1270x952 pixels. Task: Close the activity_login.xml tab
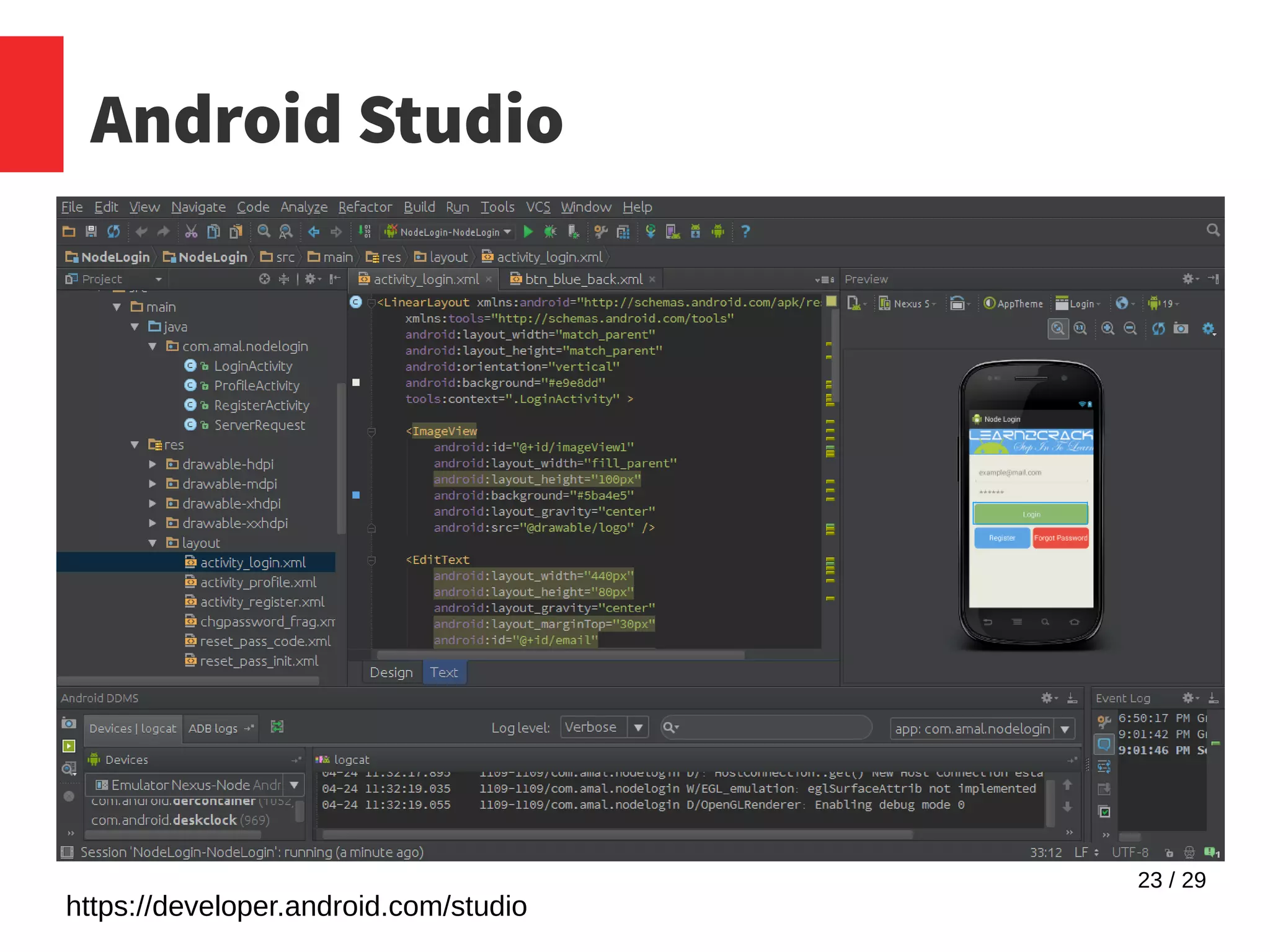[489, 280]
